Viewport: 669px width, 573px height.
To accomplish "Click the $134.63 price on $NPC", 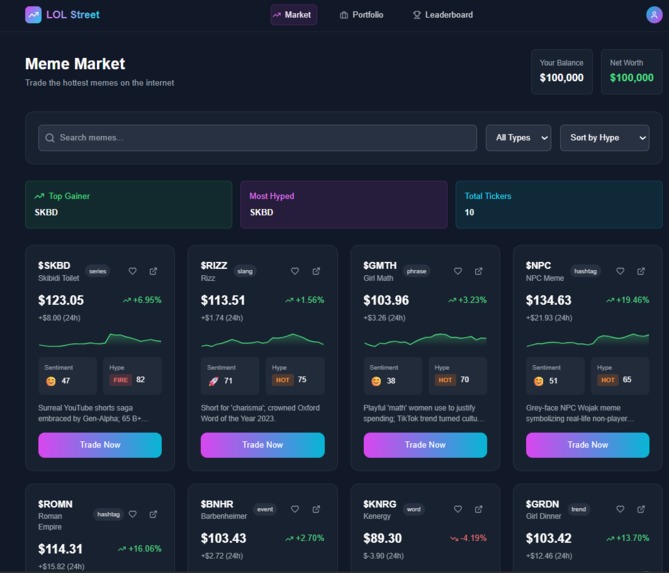I will pos(549,300).
